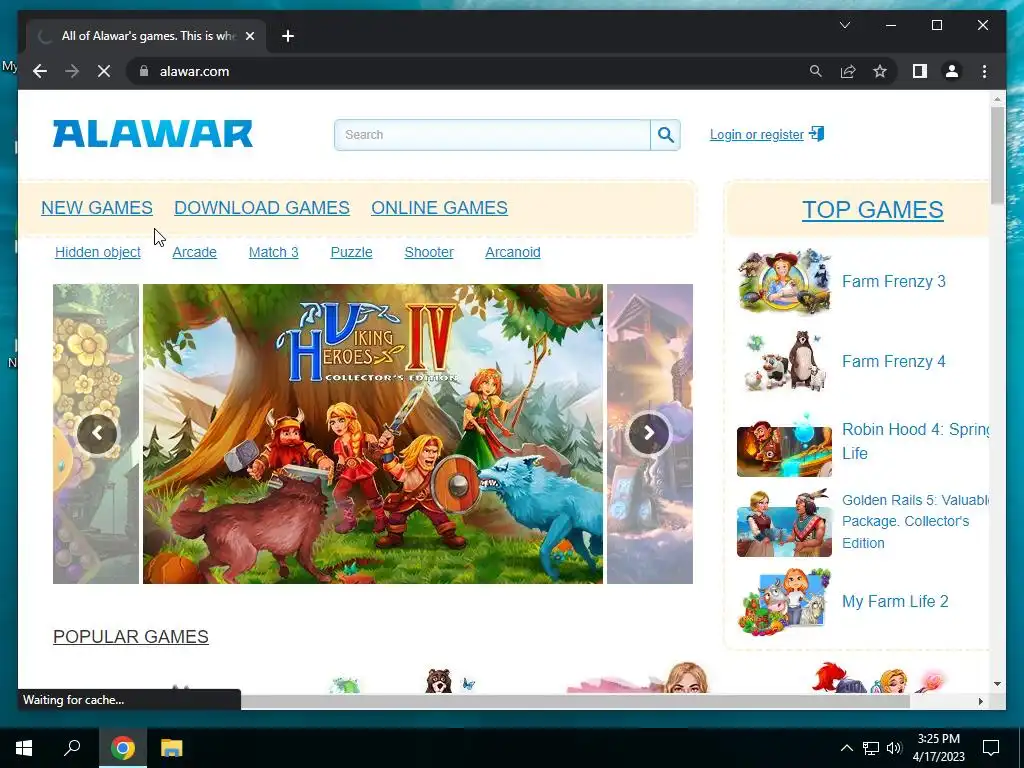This screenshot has width=1024, height=768.
Task: Click the network tray icon
Action: (x=871, y=748)
